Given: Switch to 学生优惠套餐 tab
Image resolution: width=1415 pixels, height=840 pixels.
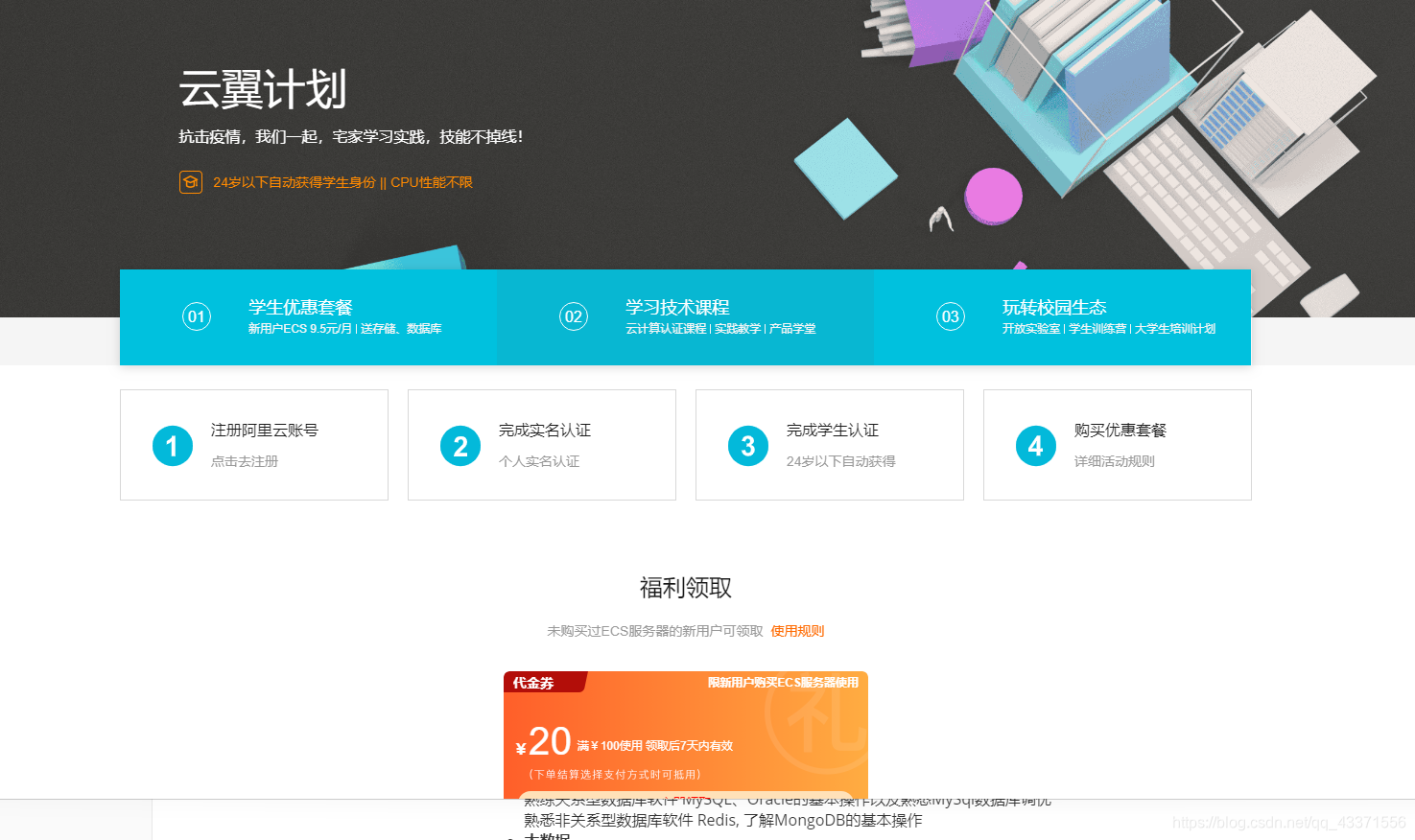Looking at the screenshot, I should tap(308, 317).
